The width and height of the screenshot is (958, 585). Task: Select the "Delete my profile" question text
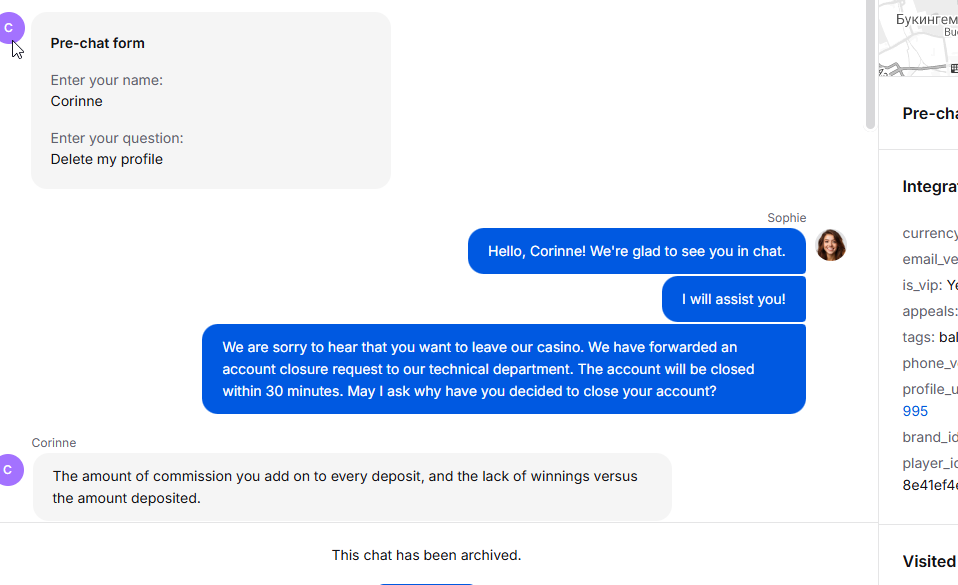pyautogui.click(x=107, y=159)
